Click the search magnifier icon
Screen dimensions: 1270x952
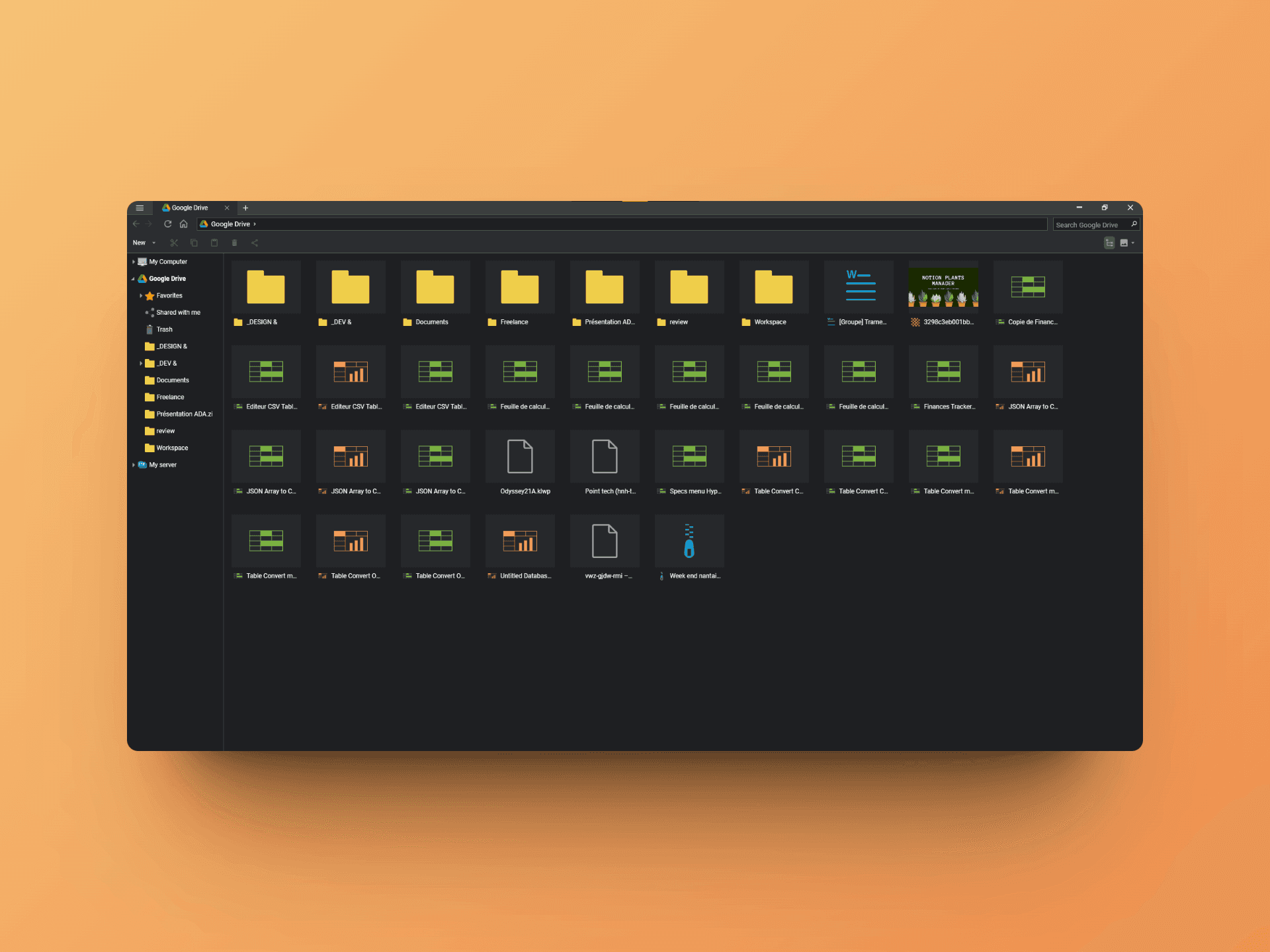[x=1134, y=224]
